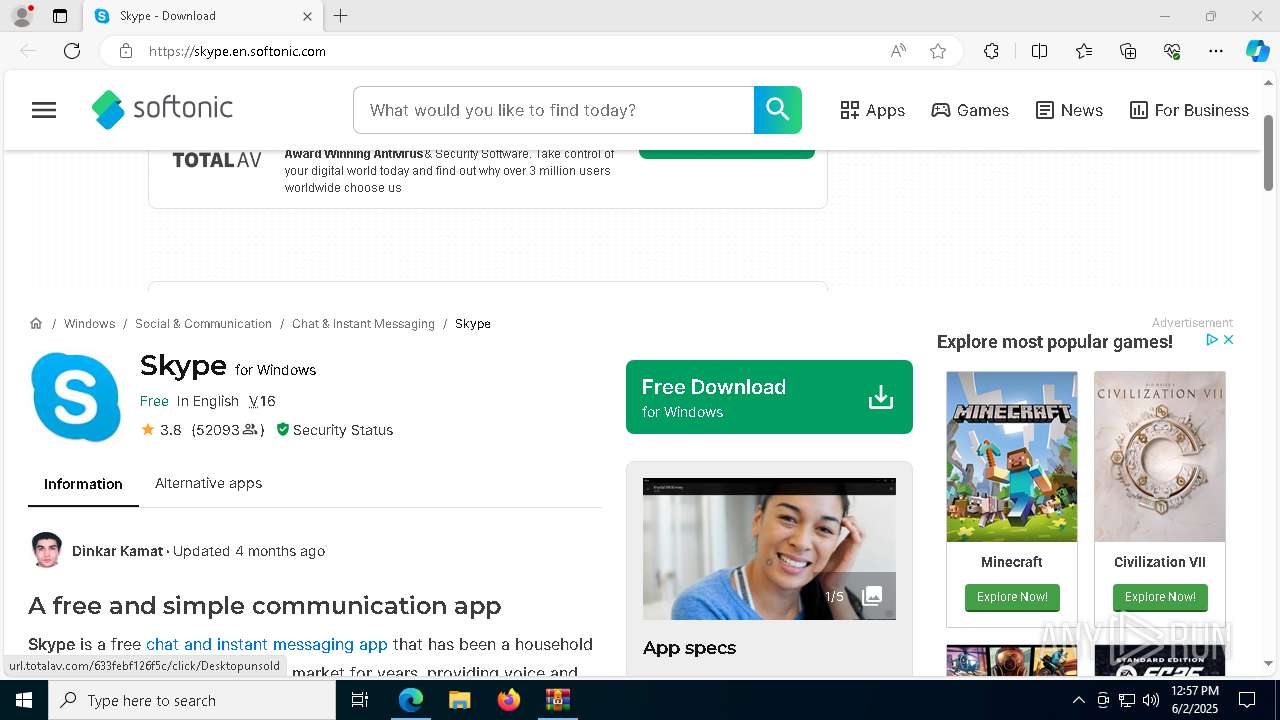Follow the 'chat and instant messaging app' link
Screen dimensions: 1280x720
point(266,644)
